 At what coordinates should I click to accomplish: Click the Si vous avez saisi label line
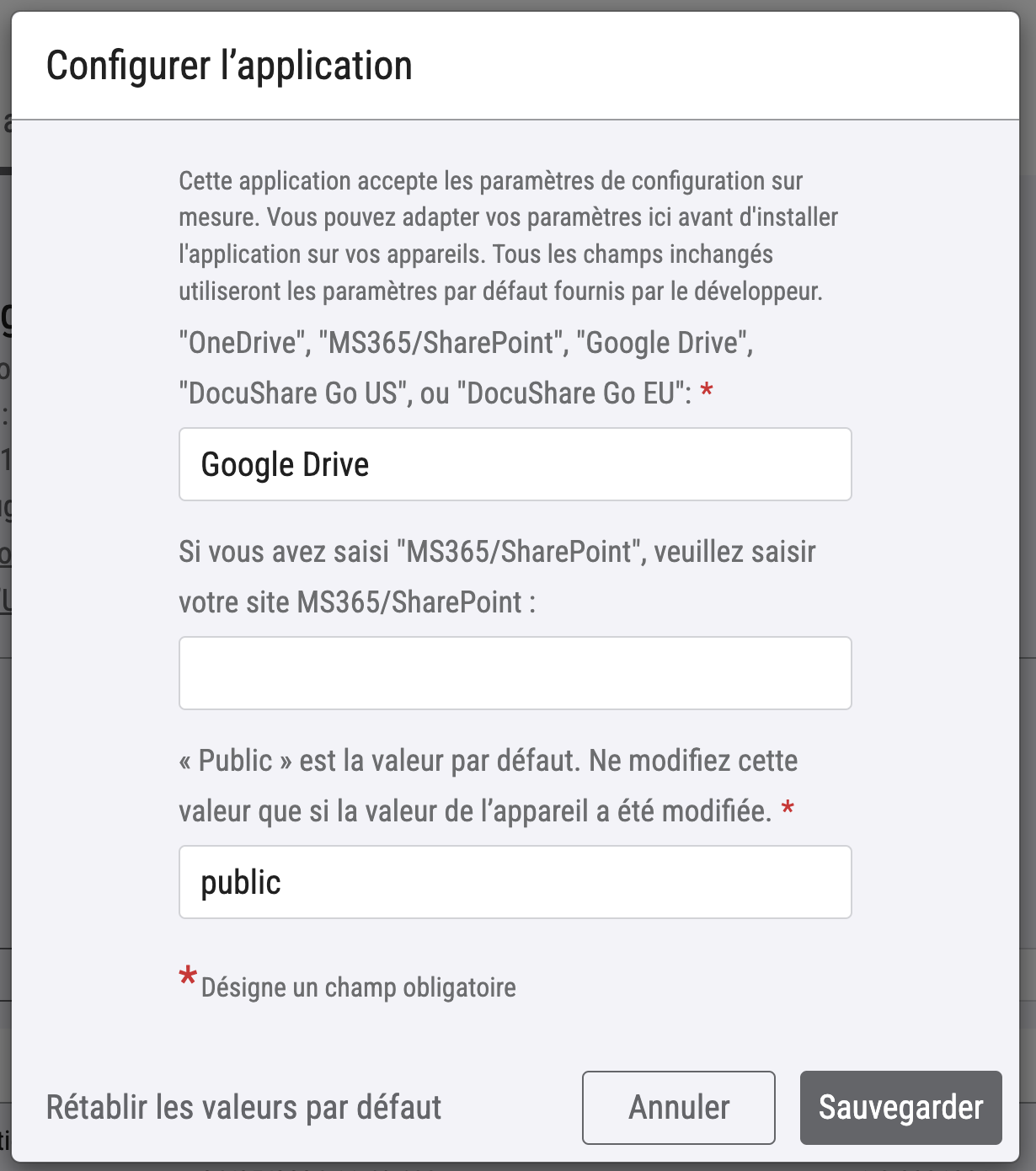pyautogui.click(x=497, y=552)
